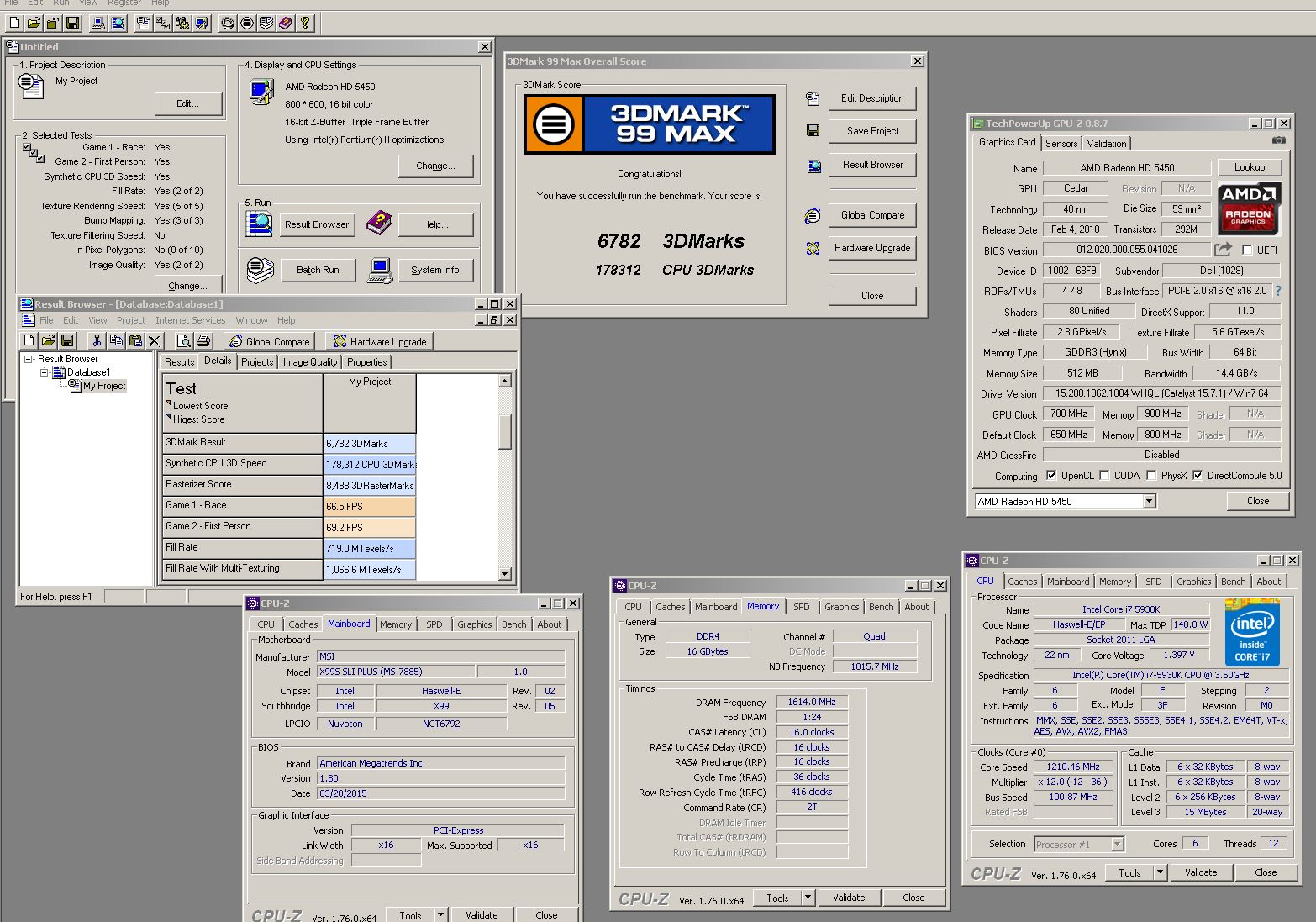Click the GPU-Z screenshot camera icon
This screenshot has height=922, width=1316.
[x=1279, y=140]
